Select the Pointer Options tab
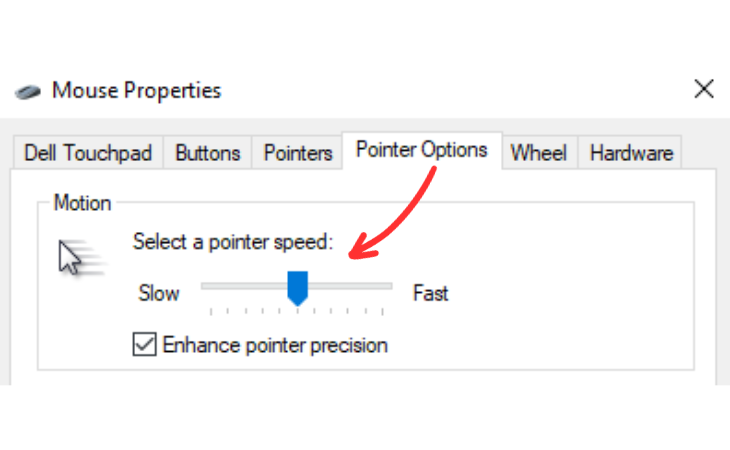The image size is (730, 450). (x=422, y=150)
